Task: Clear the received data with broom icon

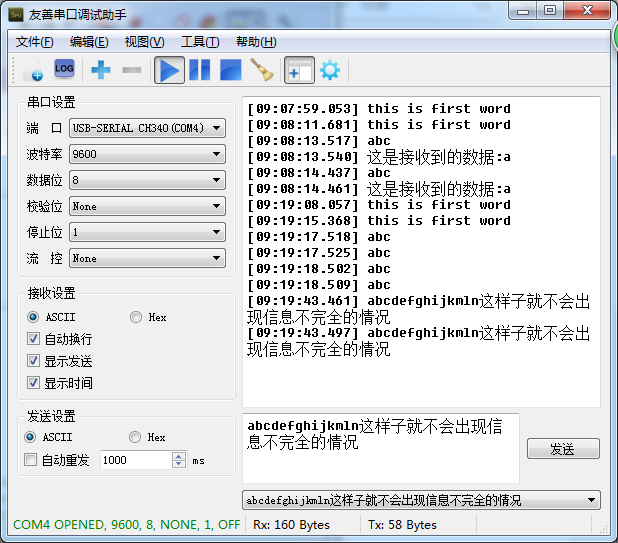Action: pyautogui.click(x=262, y=70)
